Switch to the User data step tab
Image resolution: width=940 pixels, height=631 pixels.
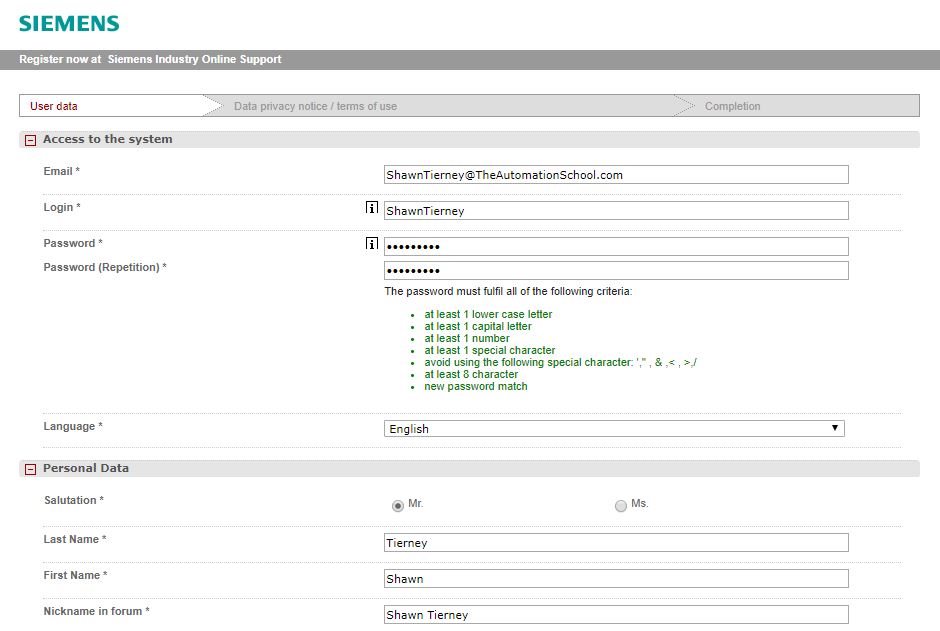click(x=54, y=106)
